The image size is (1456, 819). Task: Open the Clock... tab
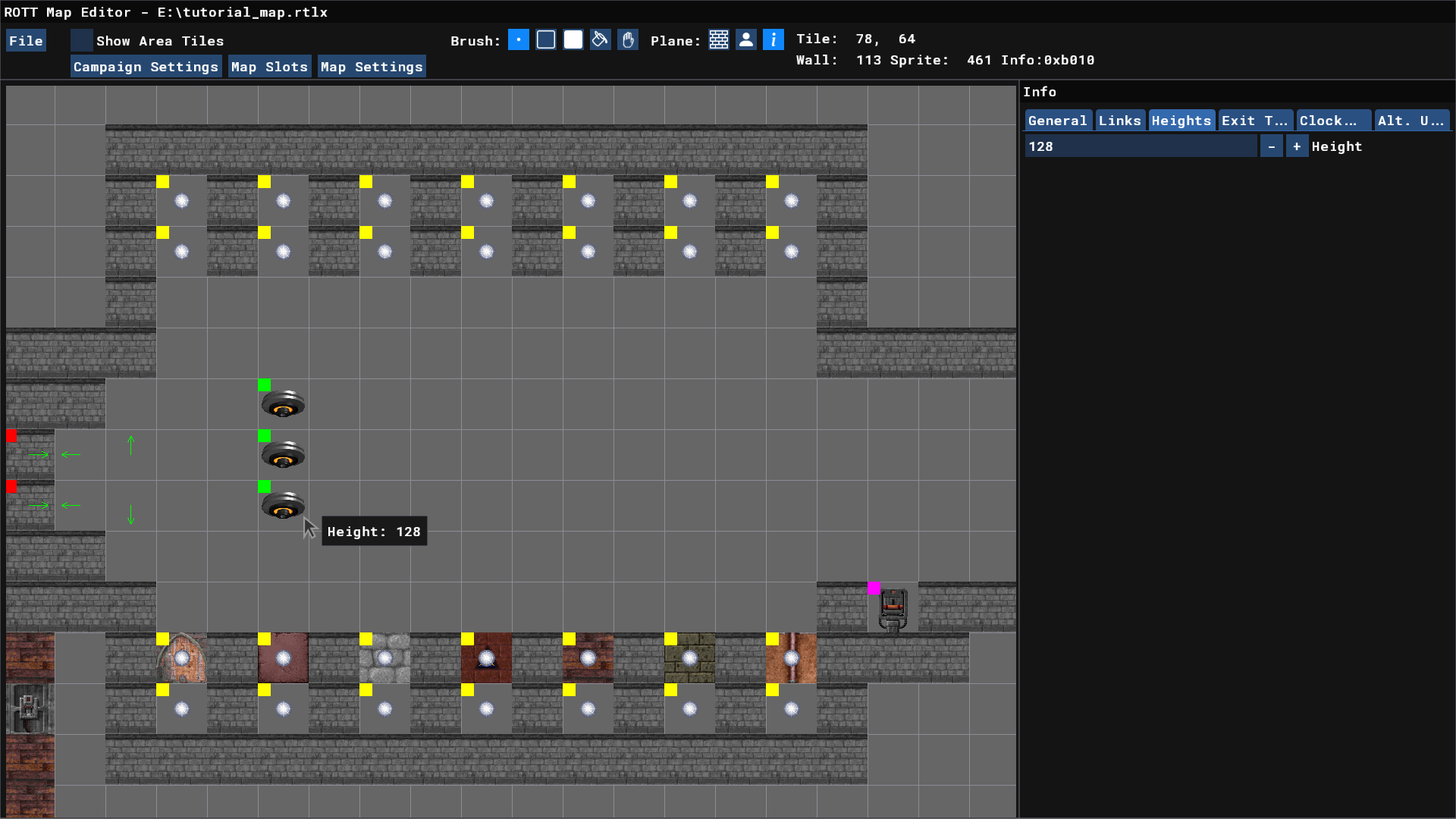1332,121
